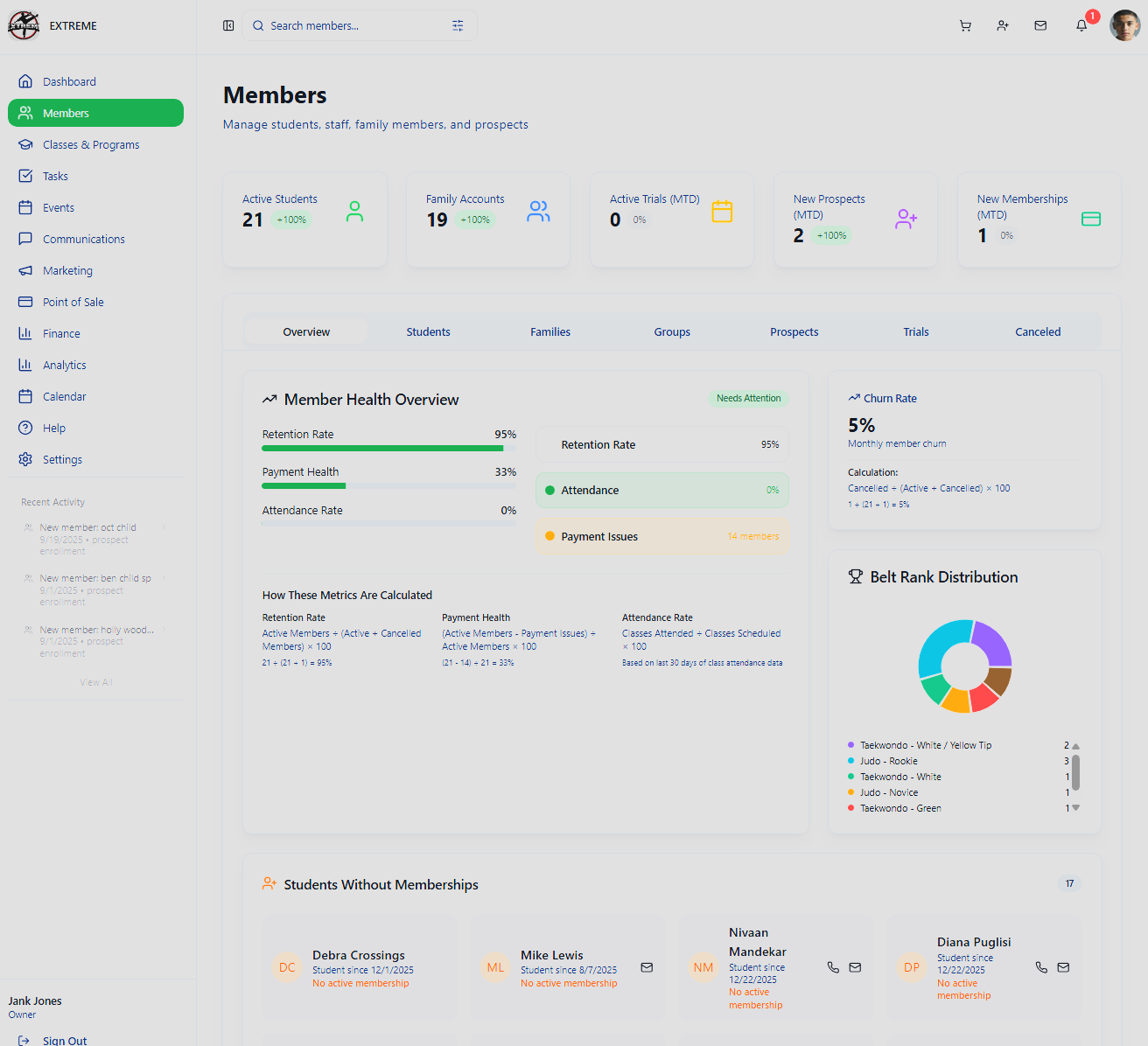Open notifications bell
This screenshot has height=1046, width=1148.
(x=1081, y=25)
